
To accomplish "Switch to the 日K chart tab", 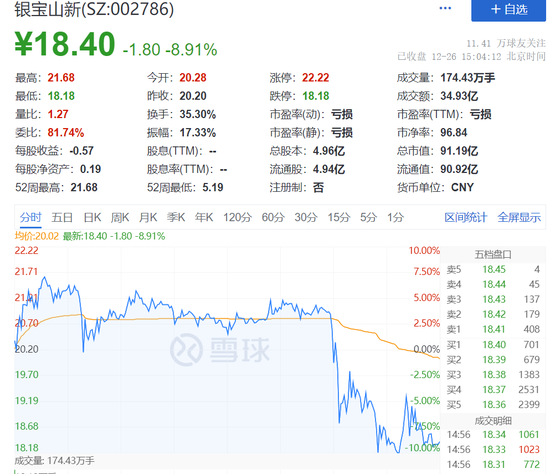I will 92,218.
